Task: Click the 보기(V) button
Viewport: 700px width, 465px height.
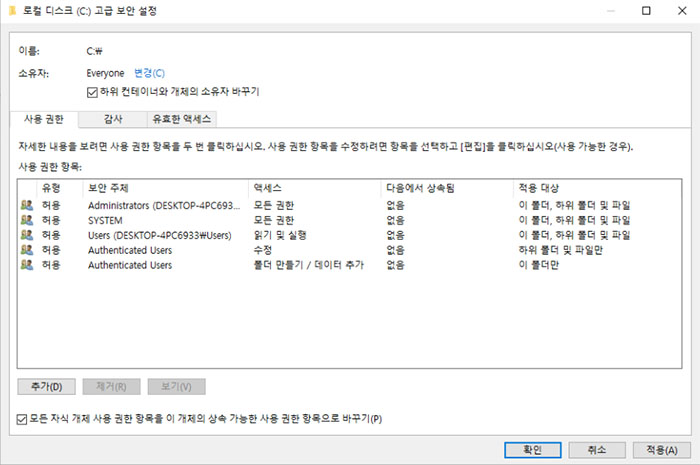Action: coord(176,386)
